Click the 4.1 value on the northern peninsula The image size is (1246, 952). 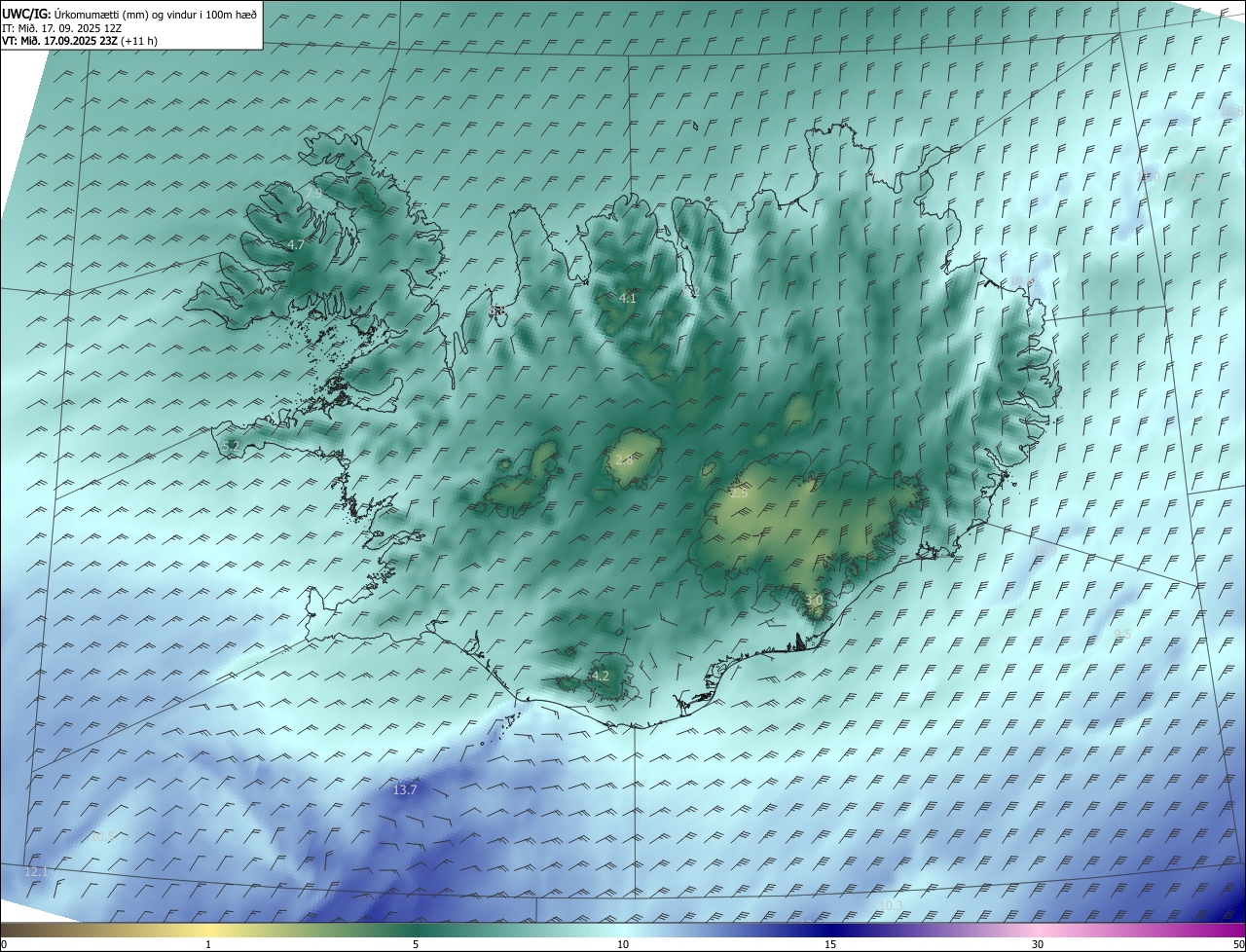coord(628,298)
